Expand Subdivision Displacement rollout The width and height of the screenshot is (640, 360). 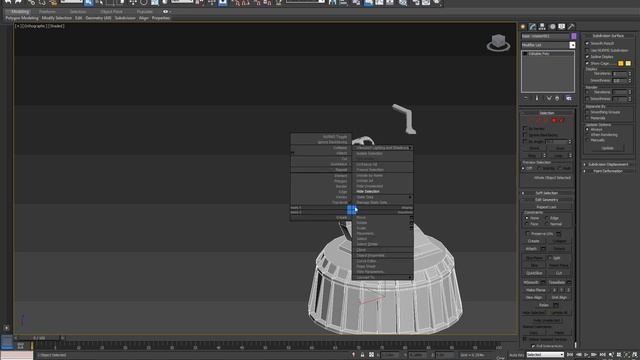click(x=608, y=164)
